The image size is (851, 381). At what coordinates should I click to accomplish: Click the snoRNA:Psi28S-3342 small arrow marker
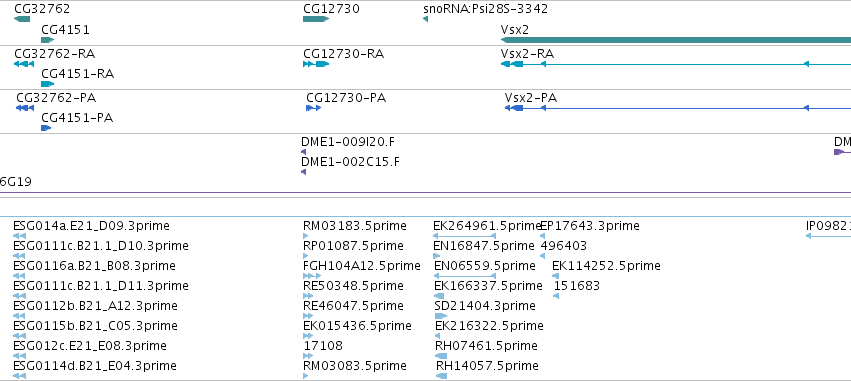click(x=425, y=20)
